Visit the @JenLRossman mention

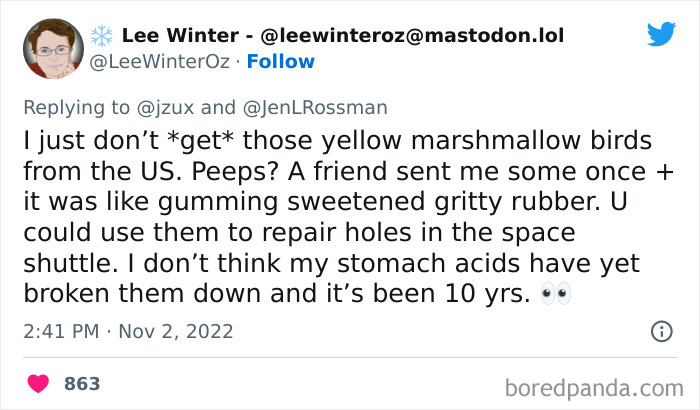tap(315, 108)
